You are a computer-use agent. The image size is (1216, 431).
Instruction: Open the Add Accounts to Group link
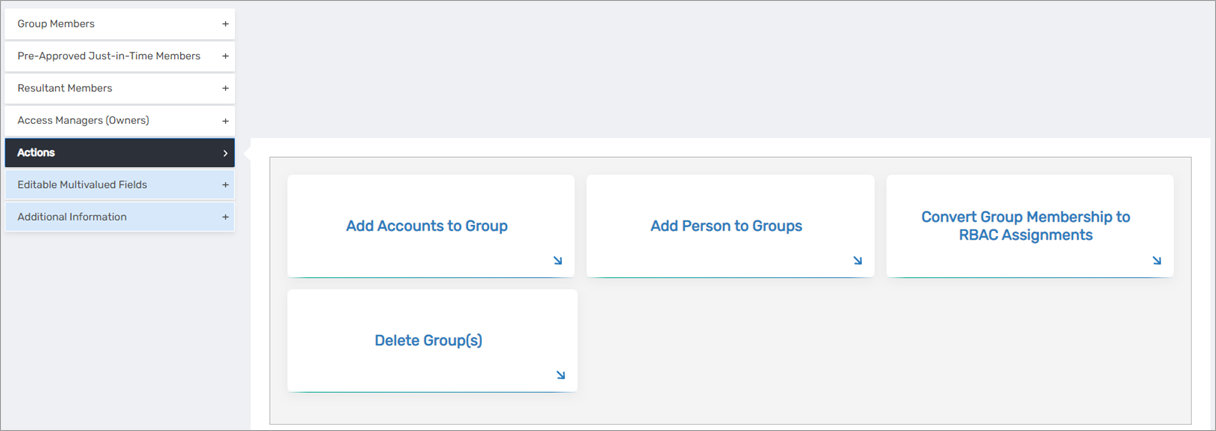(427, 226)
